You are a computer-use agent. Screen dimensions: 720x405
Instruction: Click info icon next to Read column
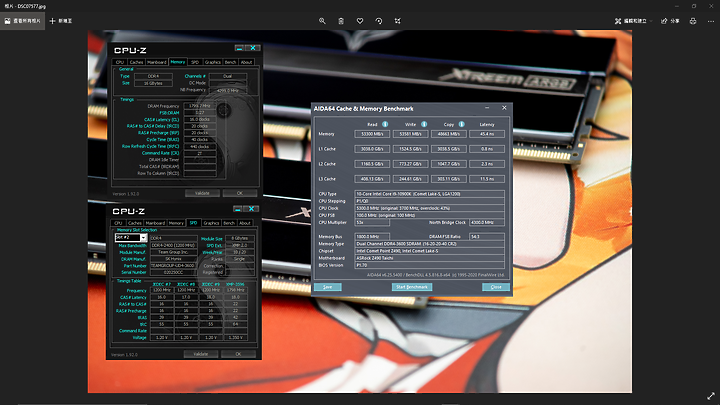pos(385,124)
